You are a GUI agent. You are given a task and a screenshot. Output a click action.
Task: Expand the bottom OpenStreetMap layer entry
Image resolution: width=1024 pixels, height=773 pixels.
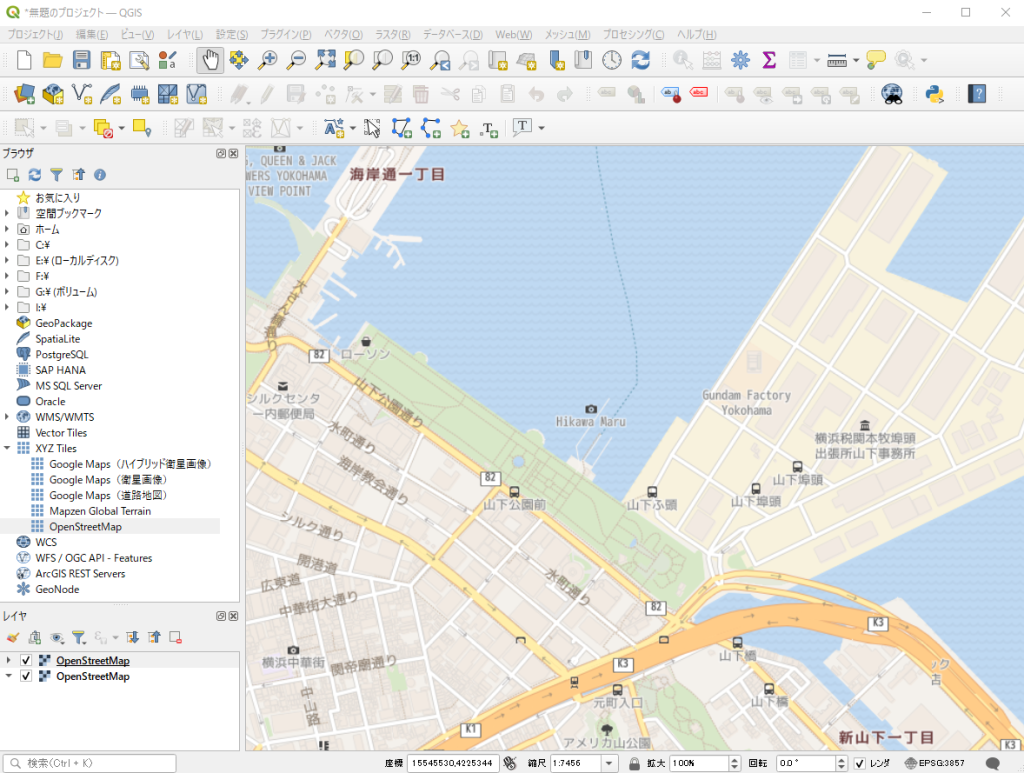[9, 676]
